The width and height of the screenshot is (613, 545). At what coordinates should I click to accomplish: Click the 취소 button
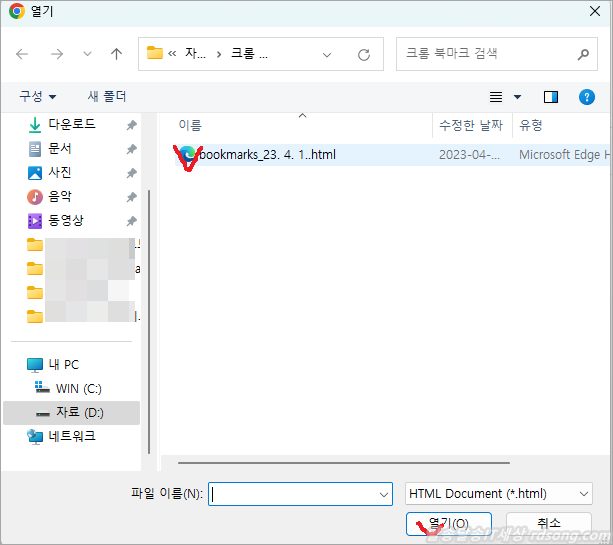pyautogui.click(x=548, y=523)
